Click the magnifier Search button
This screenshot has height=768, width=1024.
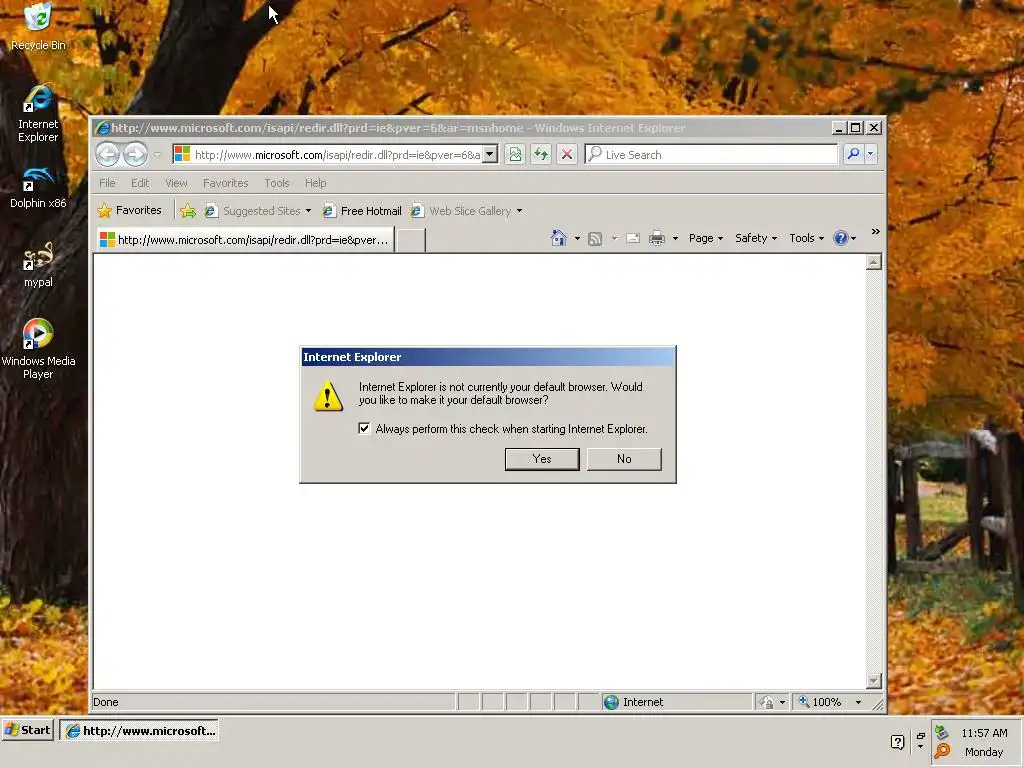tap(853, 154)
